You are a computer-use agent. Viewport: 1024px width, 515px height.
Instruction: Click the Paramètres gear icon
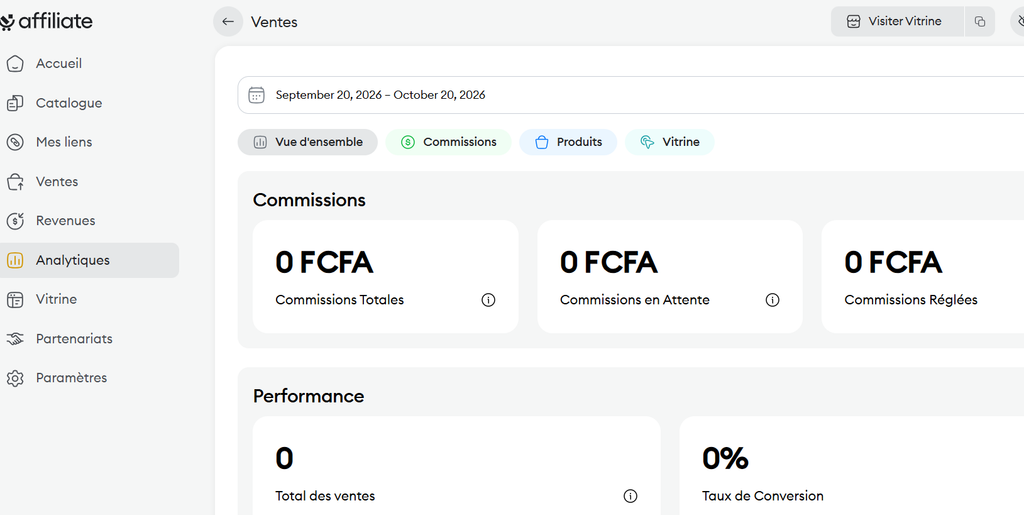coord(15,379)
